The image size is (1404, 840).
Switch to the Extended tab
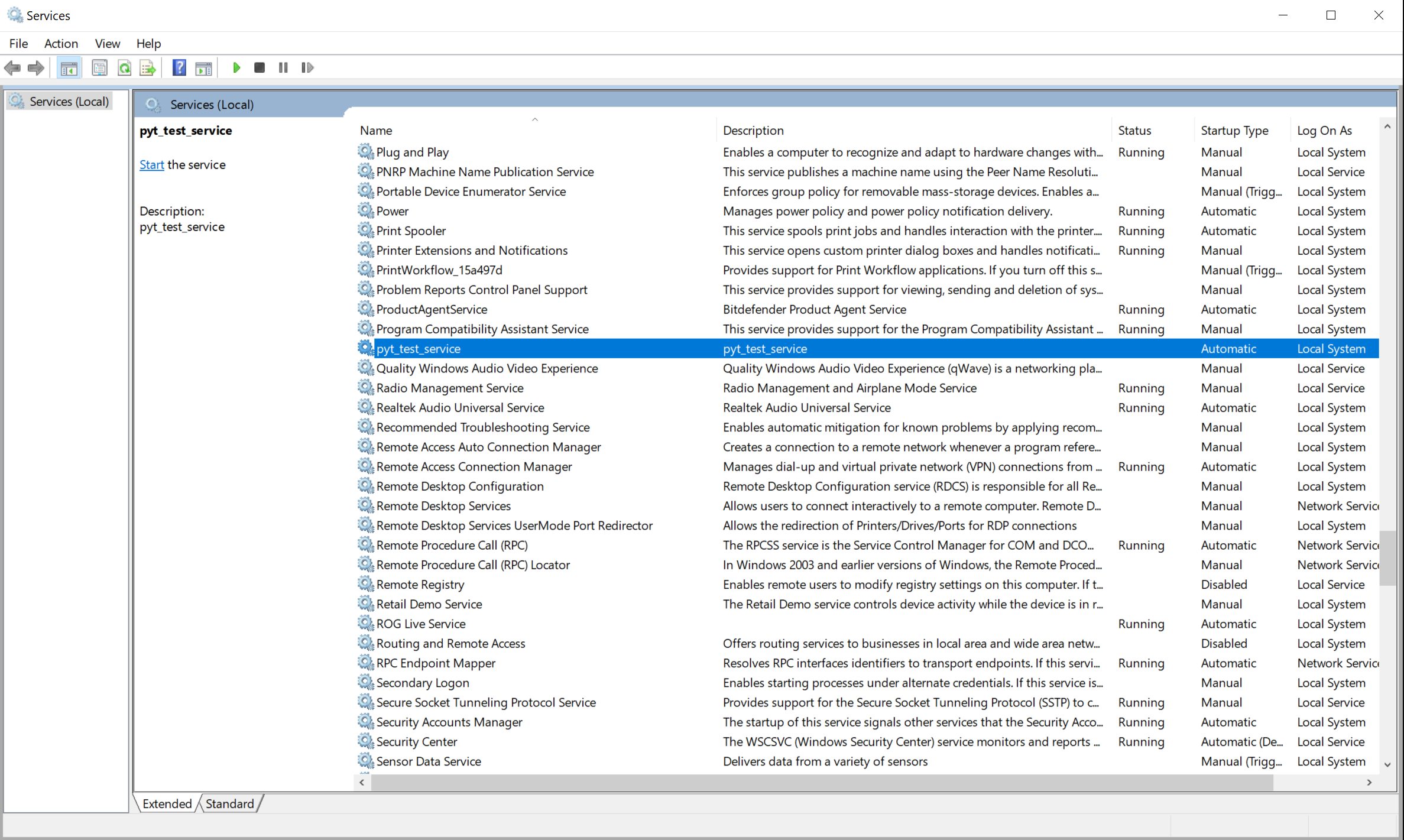[x=167, y=804]
